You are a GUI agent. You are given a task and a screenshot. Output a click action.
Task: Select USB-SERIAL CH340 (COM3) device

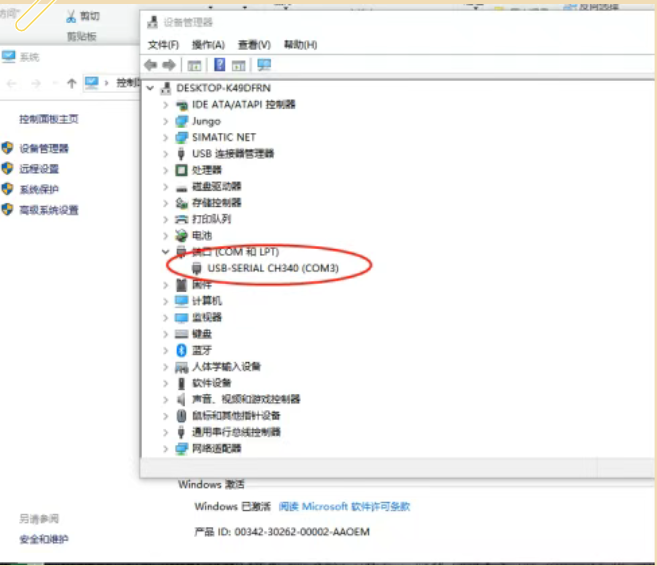273,268
